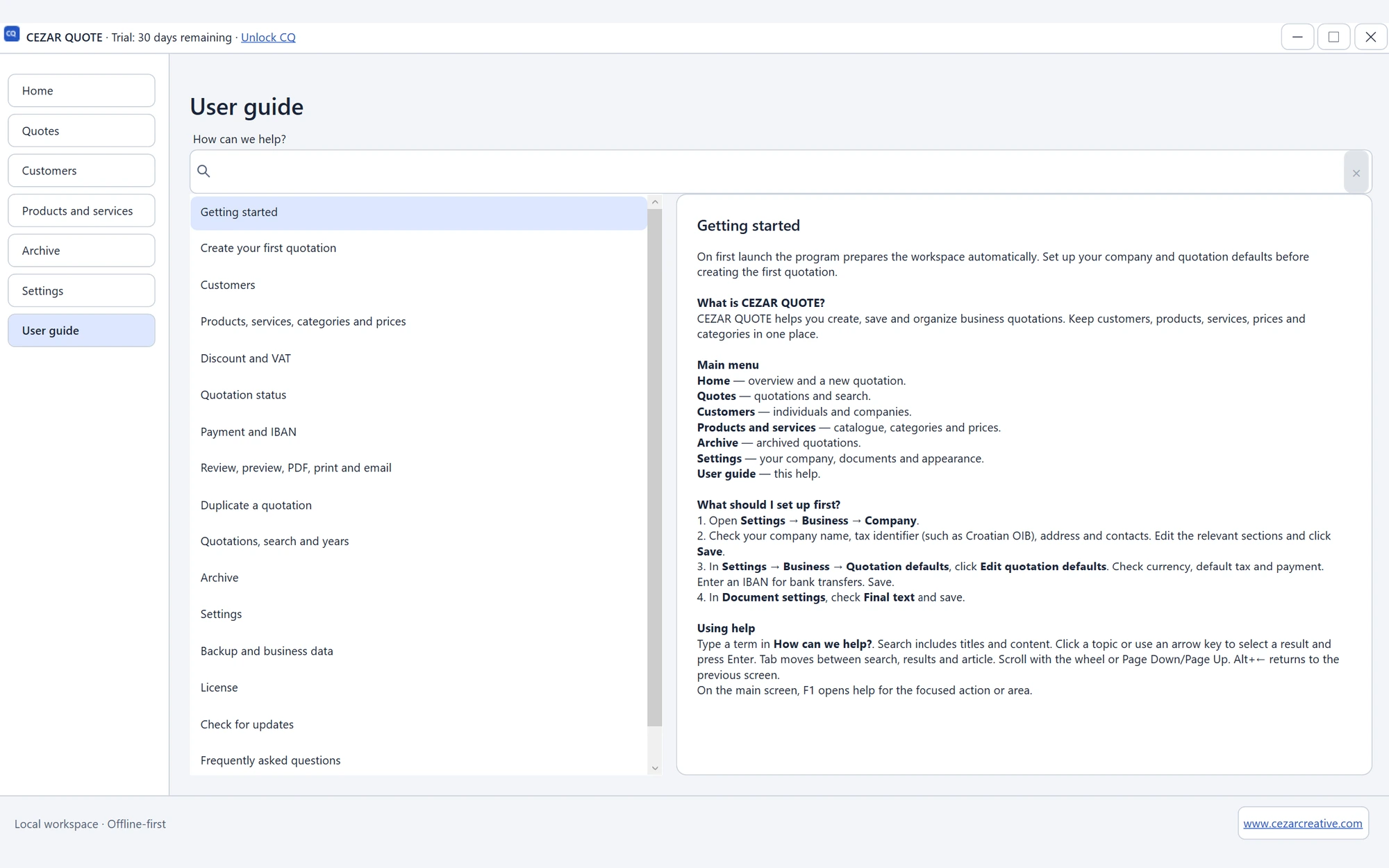Maximize the CEZAR QUOTE window
Viewport: 1389px width, 868px height.
pyautogui.click(x=1333, y=37)
